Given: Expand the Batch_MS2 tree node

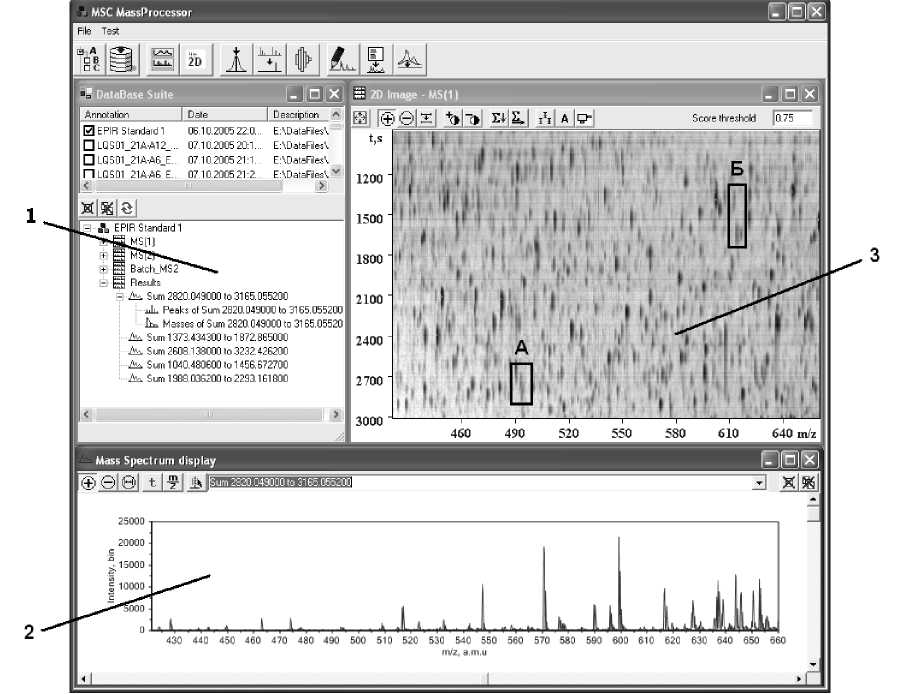Looking at the screenshot, I should click(104, 270).
